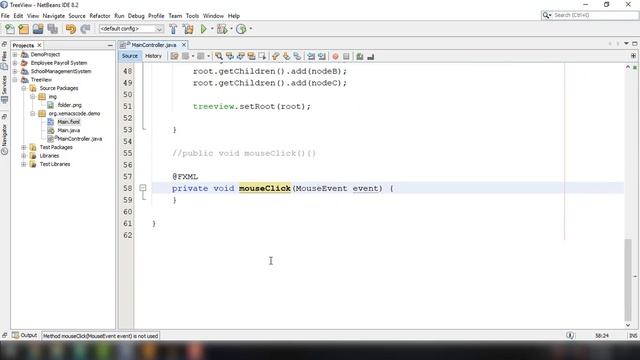Click the New Project toolbar icon
The width and height of the screenshot is (640, 360).
tap(24, 29)
